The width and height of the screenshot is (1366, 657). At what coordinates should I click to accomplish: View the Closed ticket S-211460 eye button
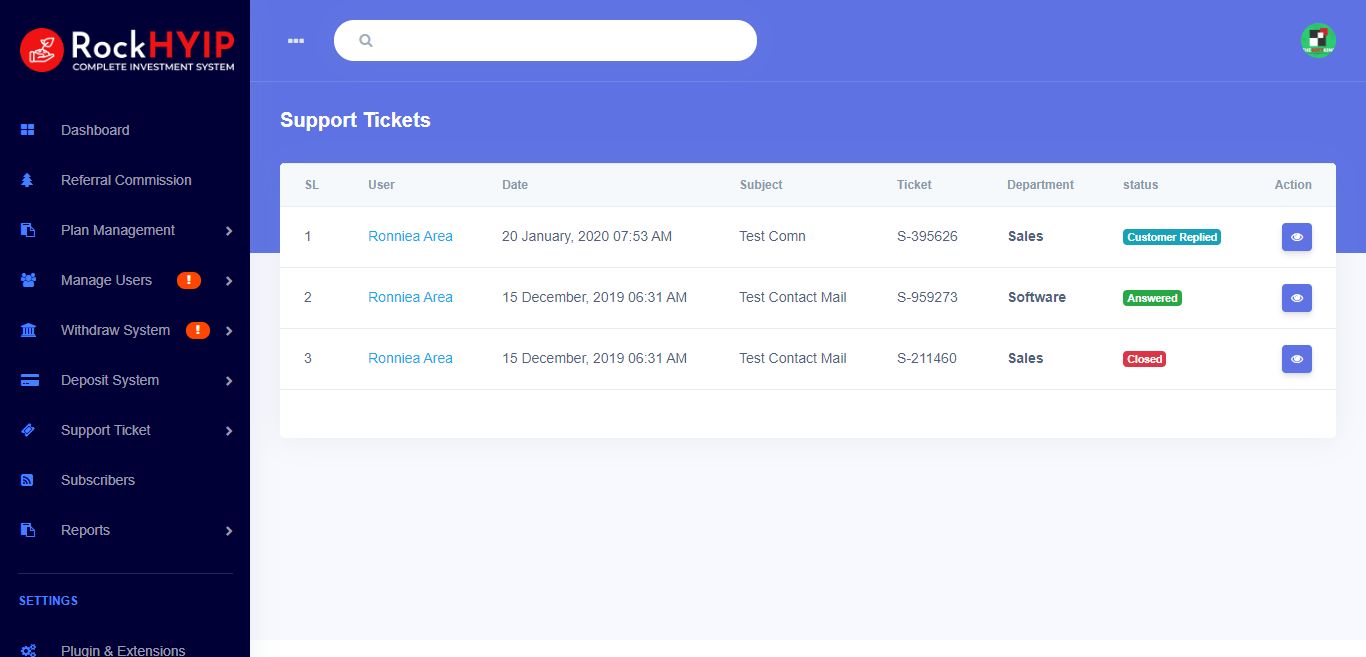pyautogui.click(x=1296, y=359)
